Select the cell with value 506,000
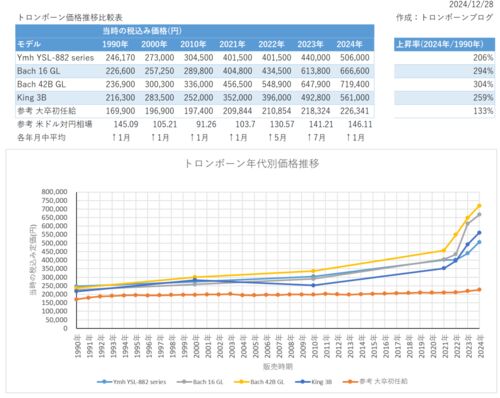The width and height of the screenshot is (500, 398). click(355, 58)
